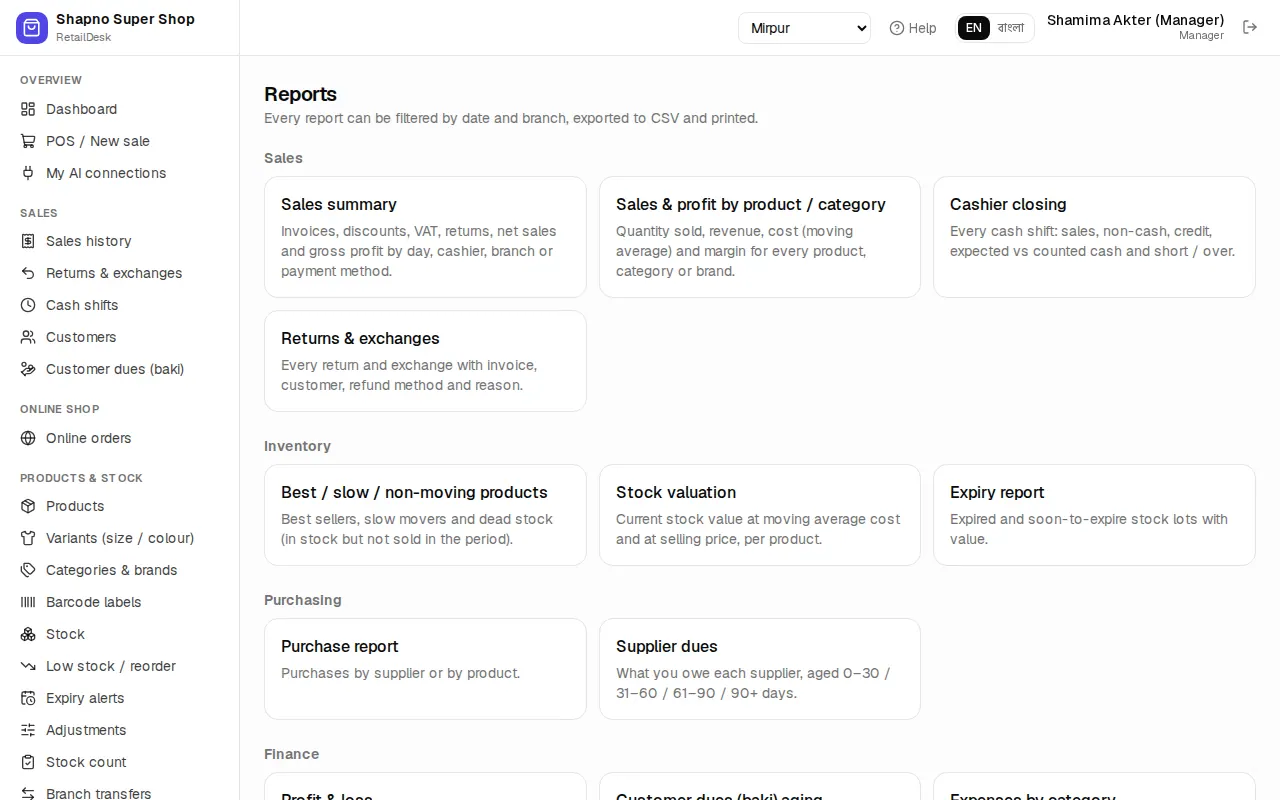Screen dimensions: 1280x800
Task: Click the Shapno Super Shop bag logo
Action: 32,28
